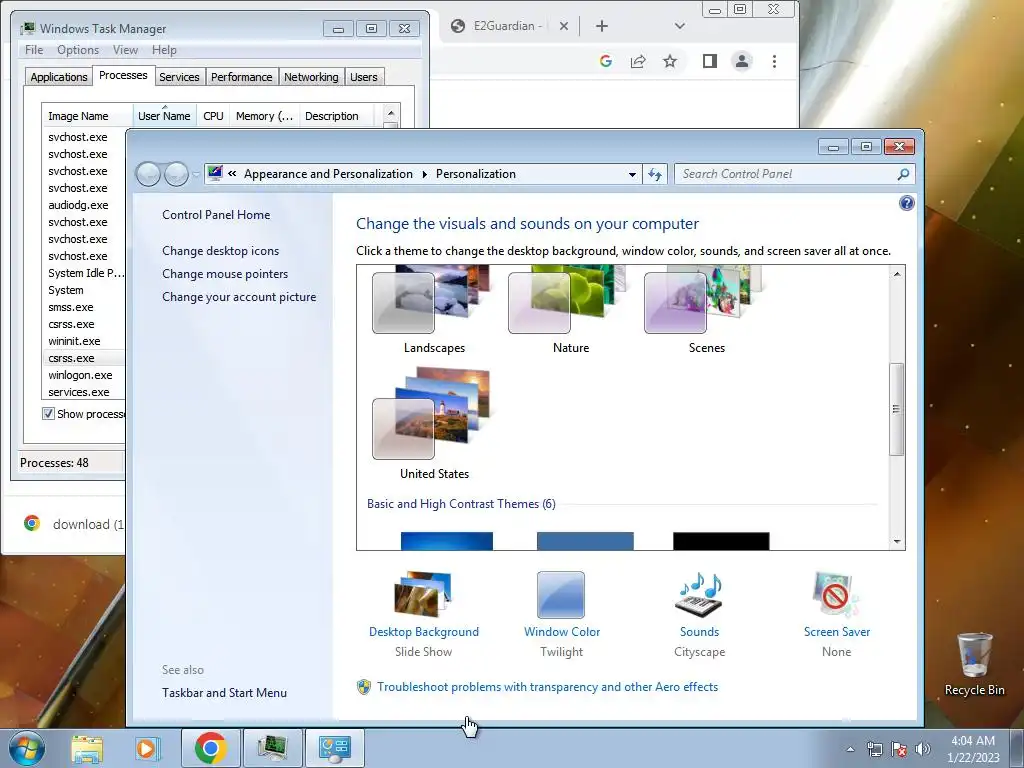This screenshot has height=768, width=1024.
Task: Switch to the Services tab
Action: click(x=179, y=77)
